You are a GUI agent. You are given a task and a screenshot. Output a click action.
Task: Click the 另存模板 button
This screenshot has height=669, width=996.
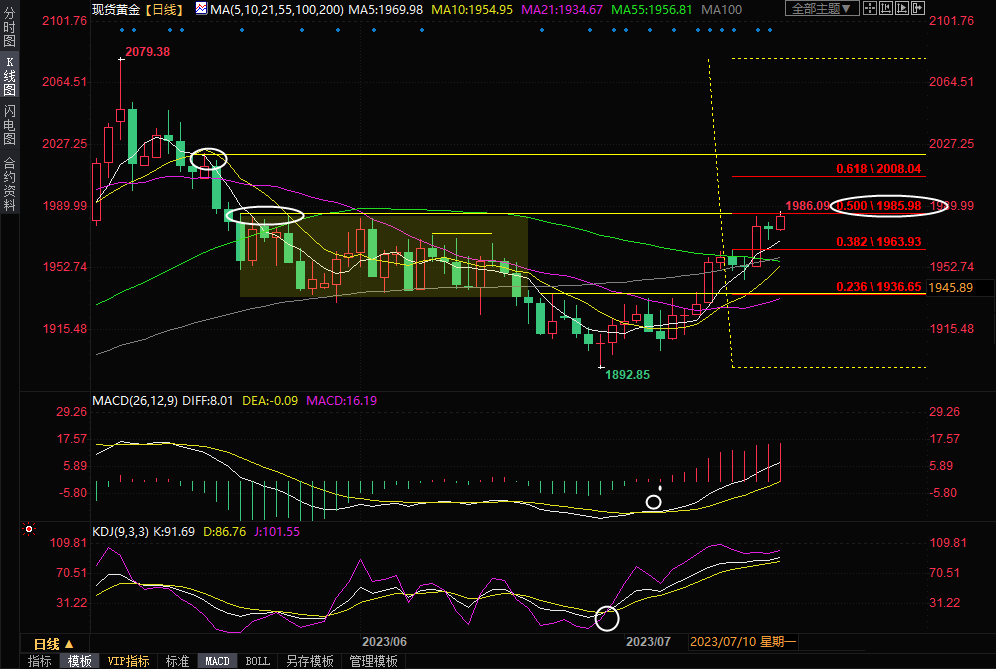tap(309, 661)
